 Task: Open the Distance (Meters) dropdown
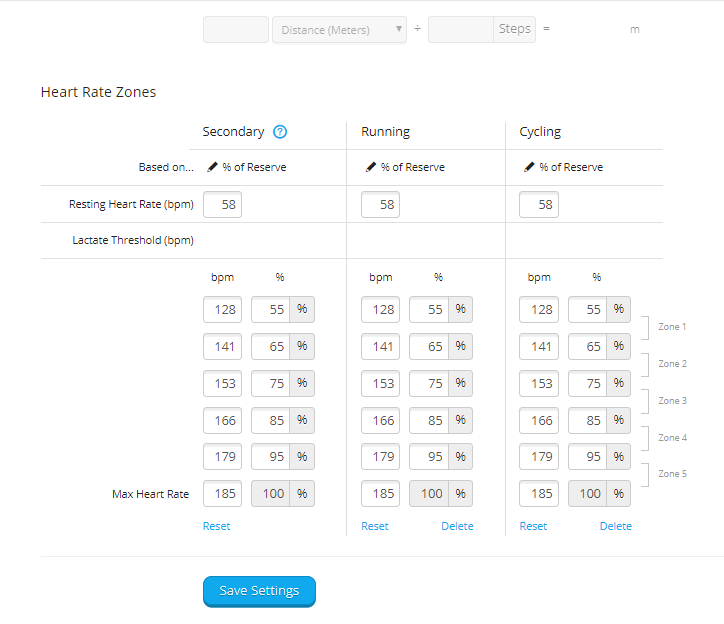tap(339, 30)
